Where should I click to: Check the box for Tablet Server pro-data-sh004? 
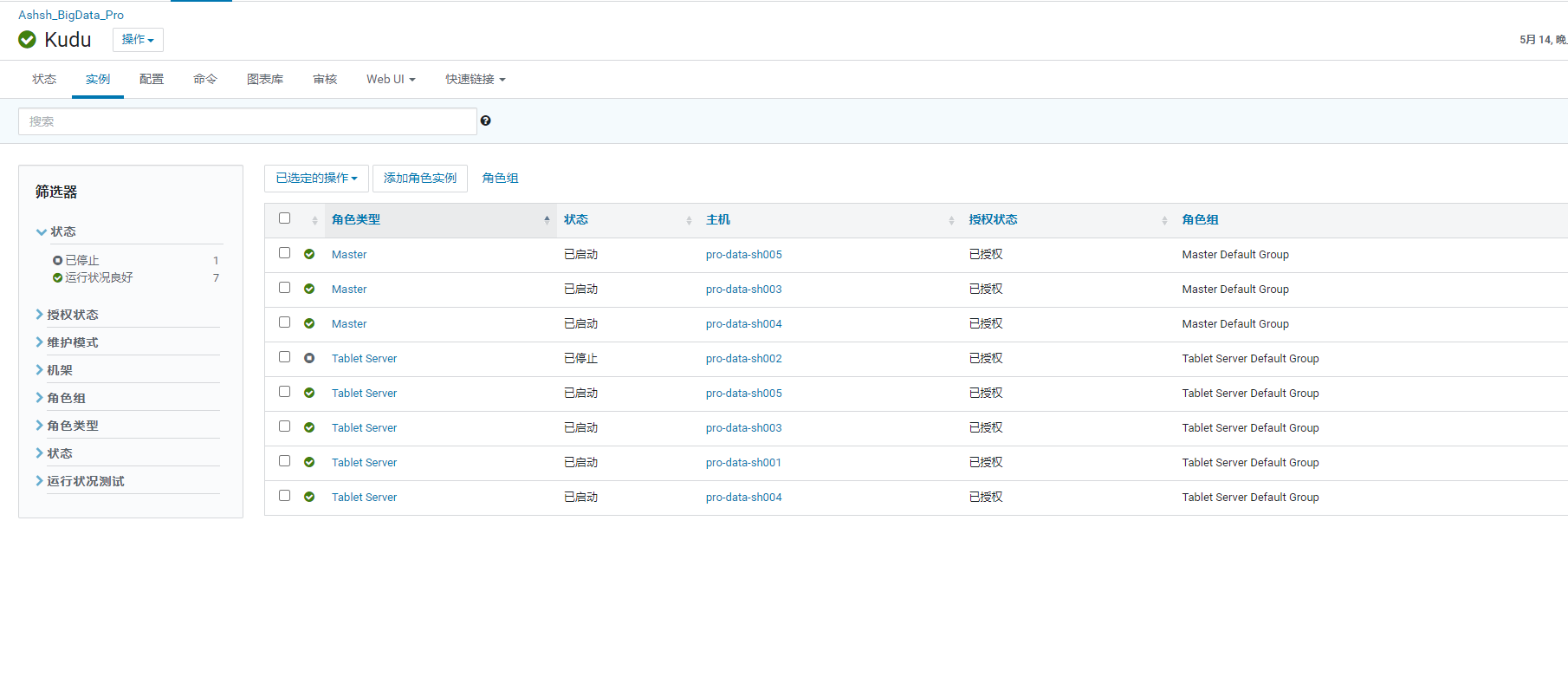[x=284, y=496]
